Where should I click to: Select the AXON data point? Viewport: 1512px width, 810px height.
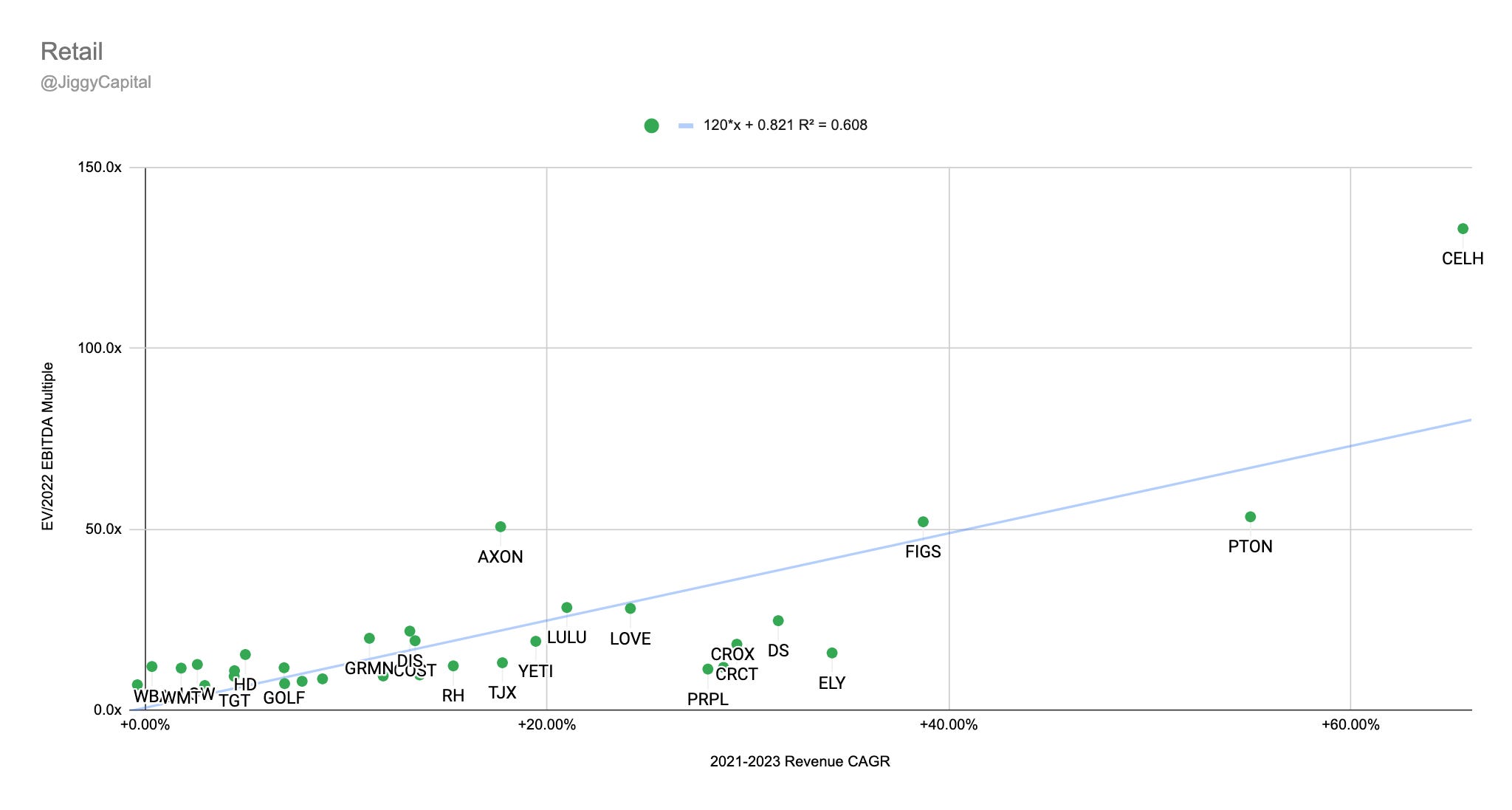pos(501,526)
